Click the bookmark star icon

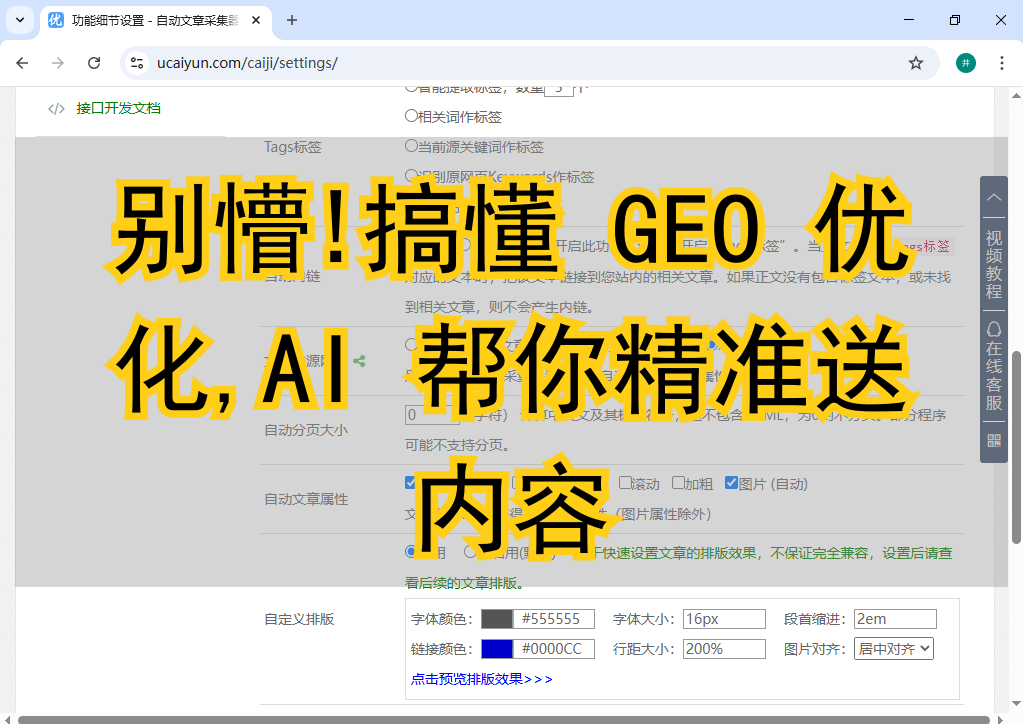pyautogui.click(x=915, y=63)
